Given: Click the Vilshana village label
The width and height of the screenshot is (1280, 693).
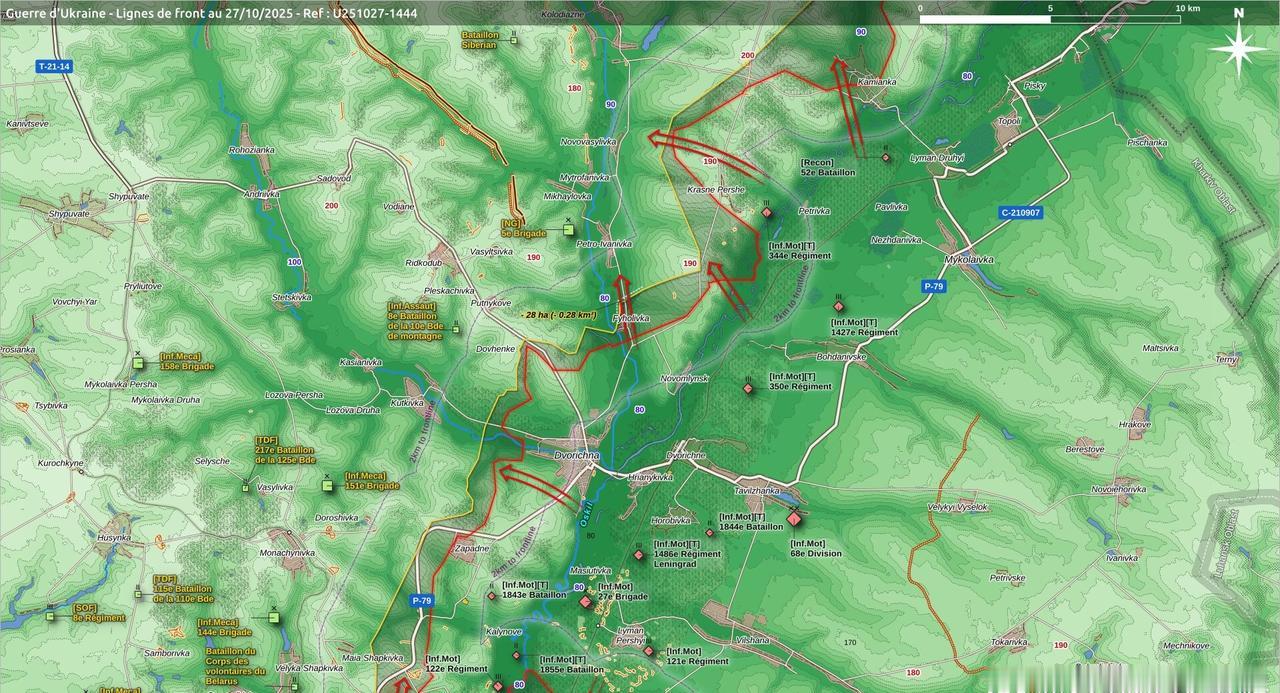Looking at the screenshot, I should coord(752,639).
